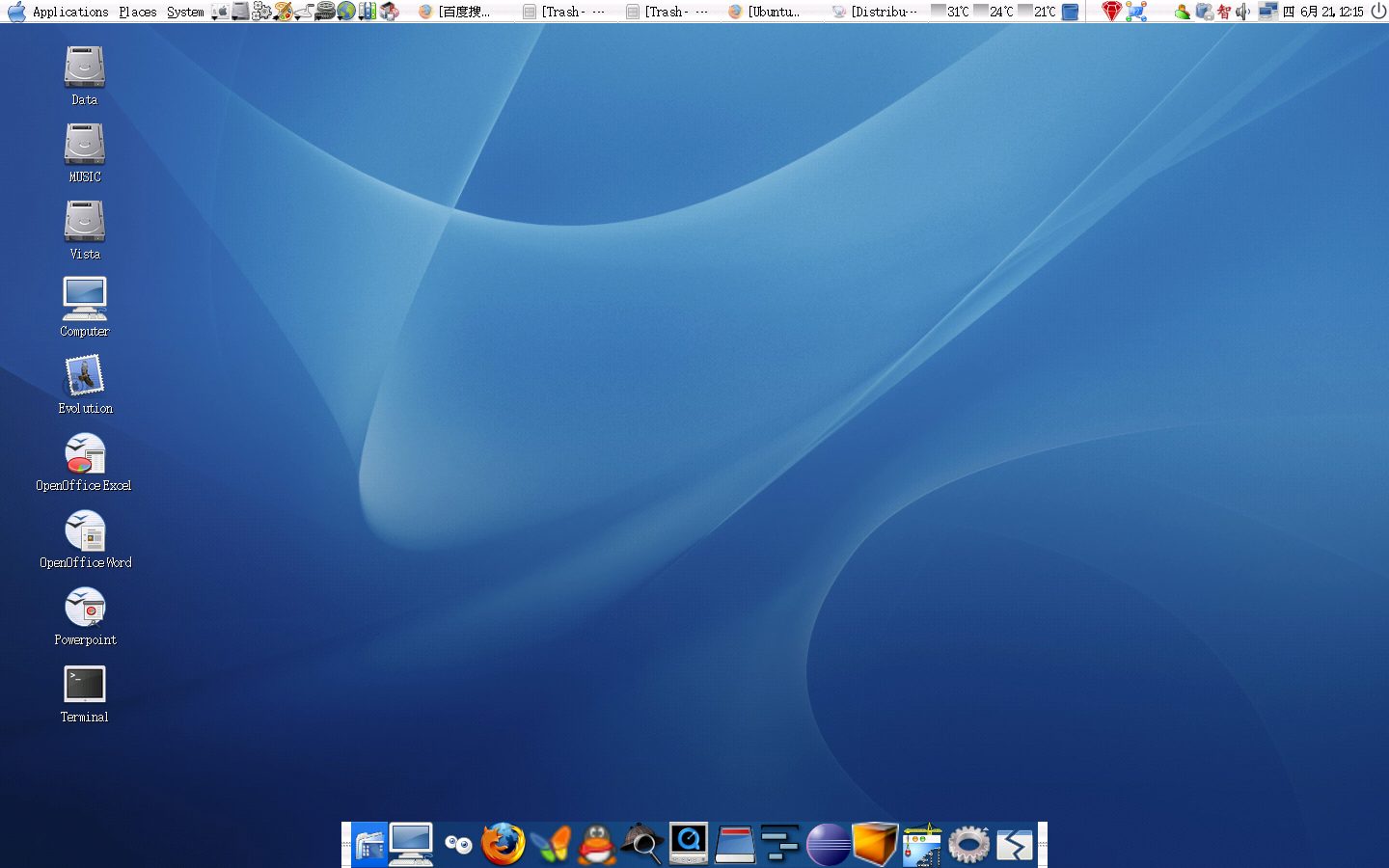The width and height of the screenshot is (1389, 868).
Task: Click the user buddy tray icon
Action: pyautogui.click(x=1183, y=12)
